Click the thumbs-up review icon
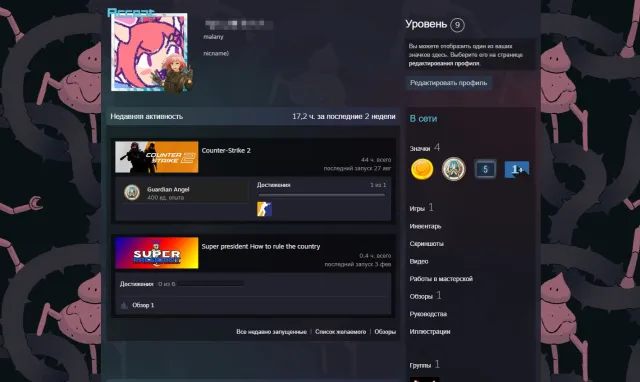The height and width of the screenshot is (382, 640). (x=124, y=305)
